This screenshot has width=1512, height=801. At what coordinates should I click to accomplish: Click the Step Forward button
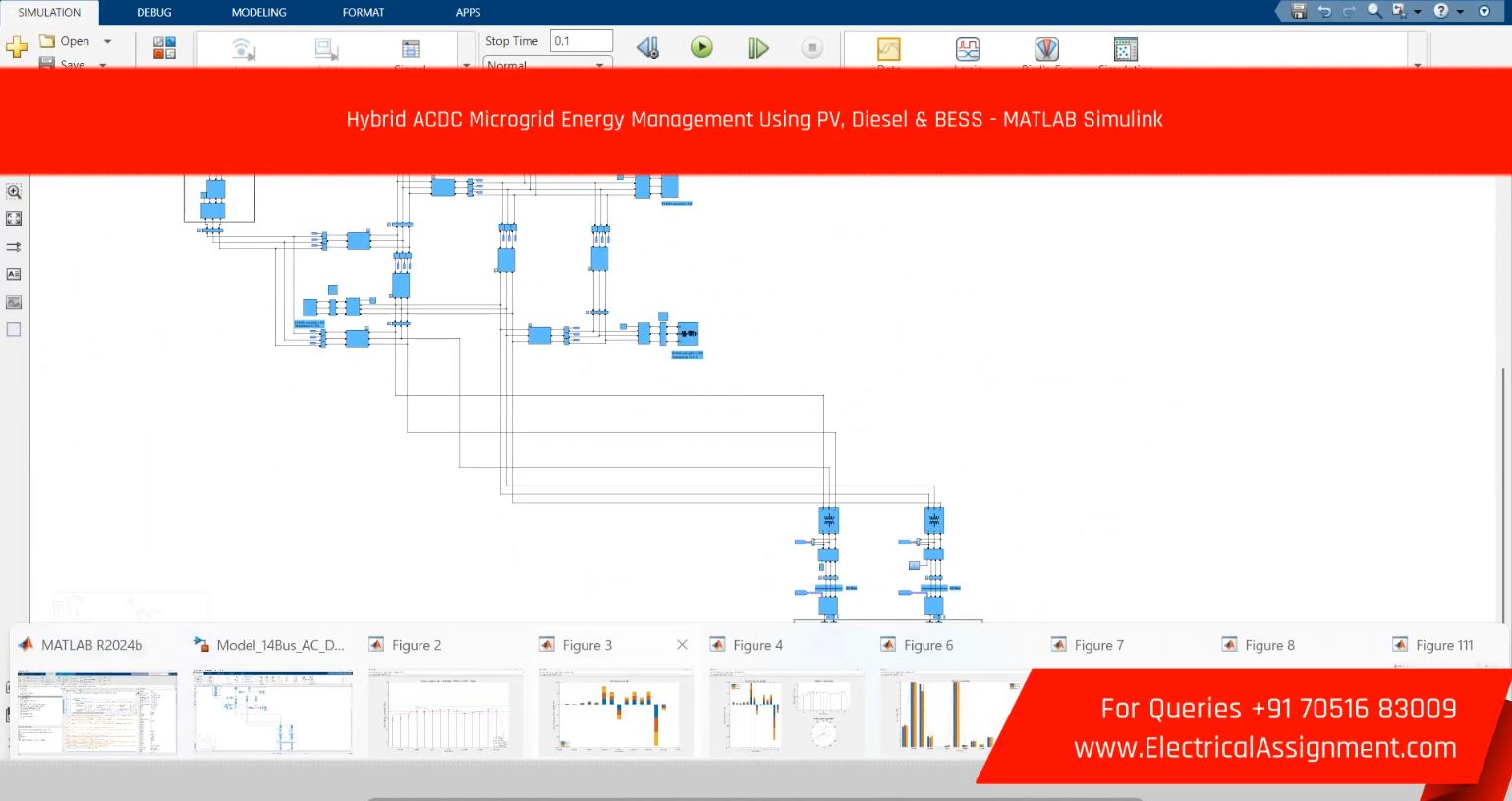click(x=757, y=47)
